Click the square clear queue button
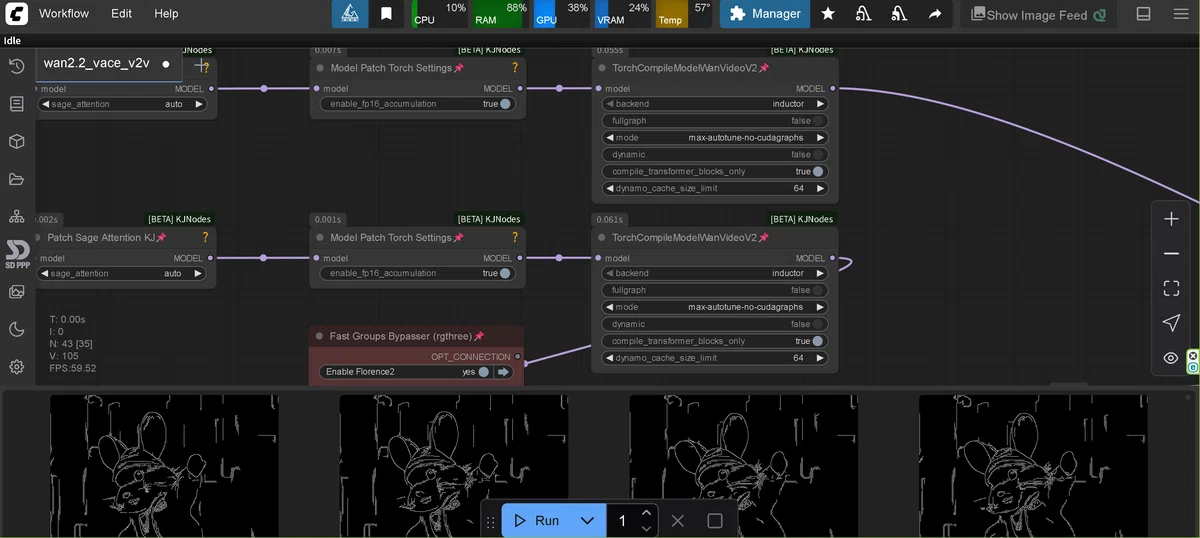 (x=715, y=521)
